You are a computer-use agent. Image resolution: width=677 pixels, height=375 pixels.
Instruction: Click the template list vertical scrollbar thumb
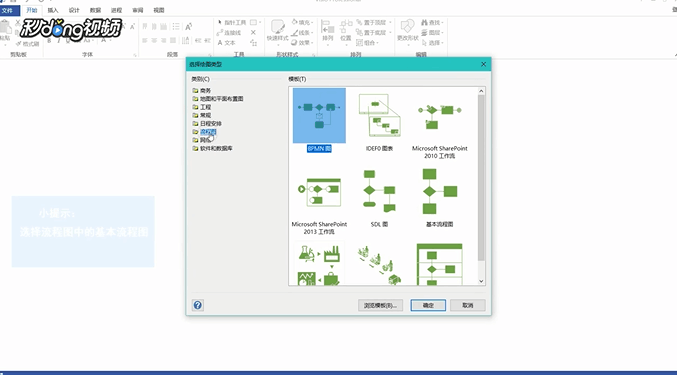click(481, 178)
